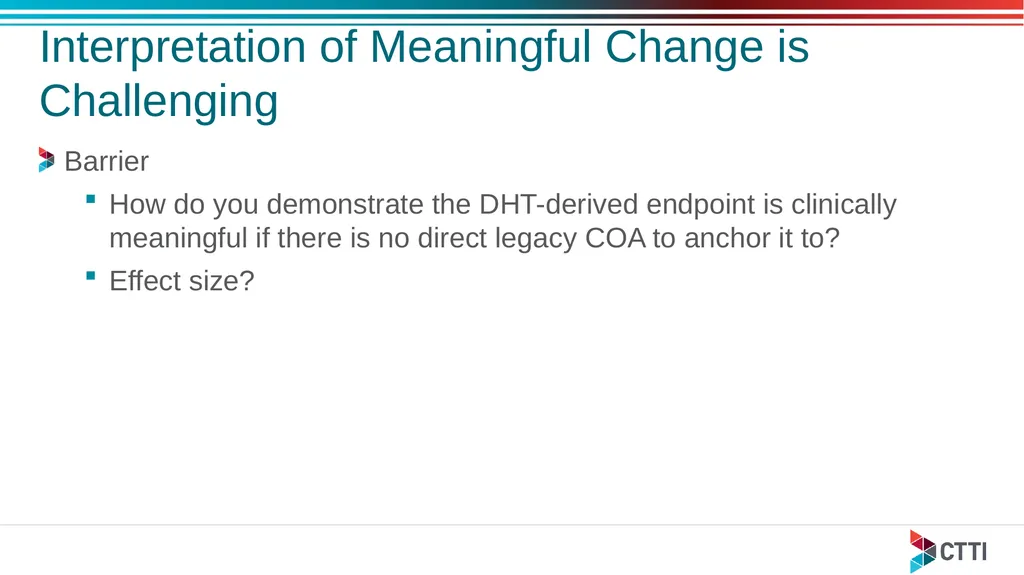The image size is (1024, 575).
Task: Click "anchor it to?" at sentence end
Action: pos(761,238)
